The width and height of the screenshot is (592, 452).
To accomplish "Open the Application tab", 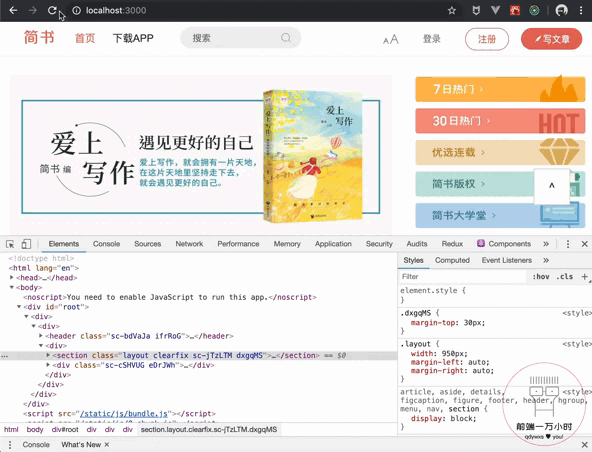I will click(333, 244).
